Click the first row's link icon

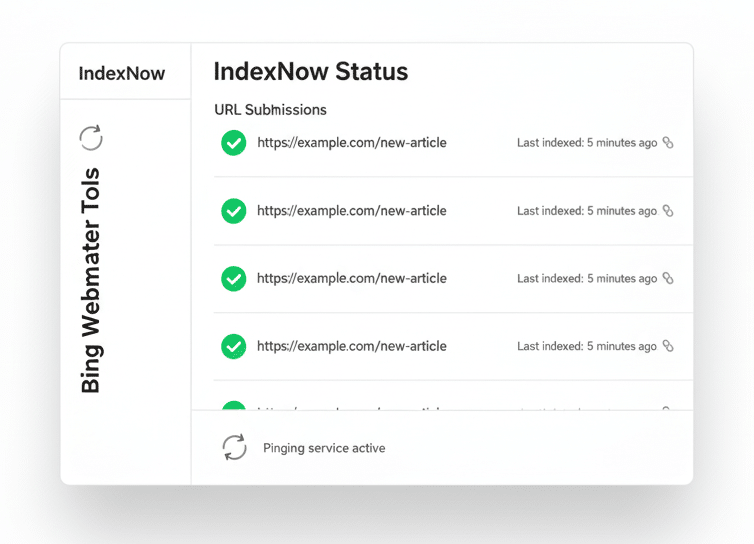(668, 143)
